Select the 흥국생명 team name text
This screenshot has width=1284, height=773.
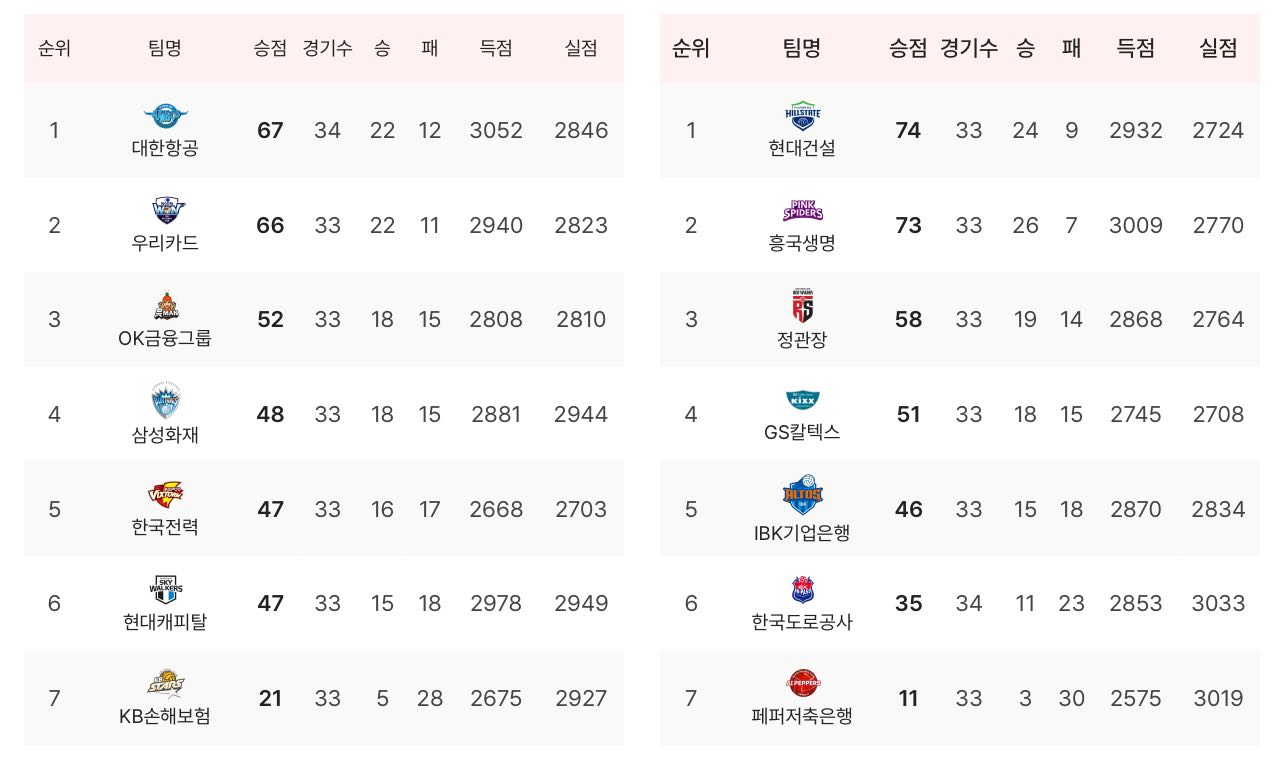802,243
